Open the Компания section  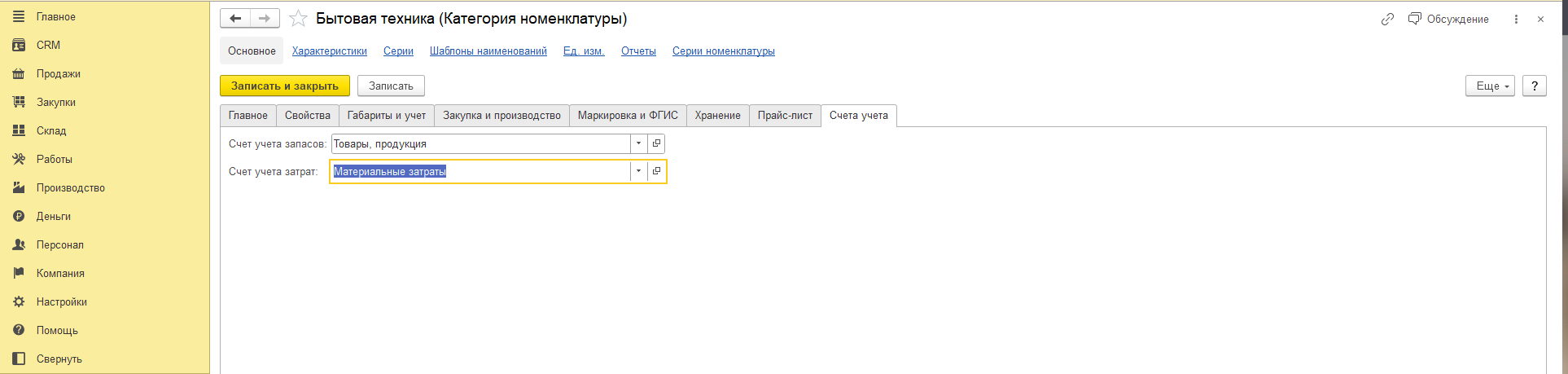(x=60, y=273)
